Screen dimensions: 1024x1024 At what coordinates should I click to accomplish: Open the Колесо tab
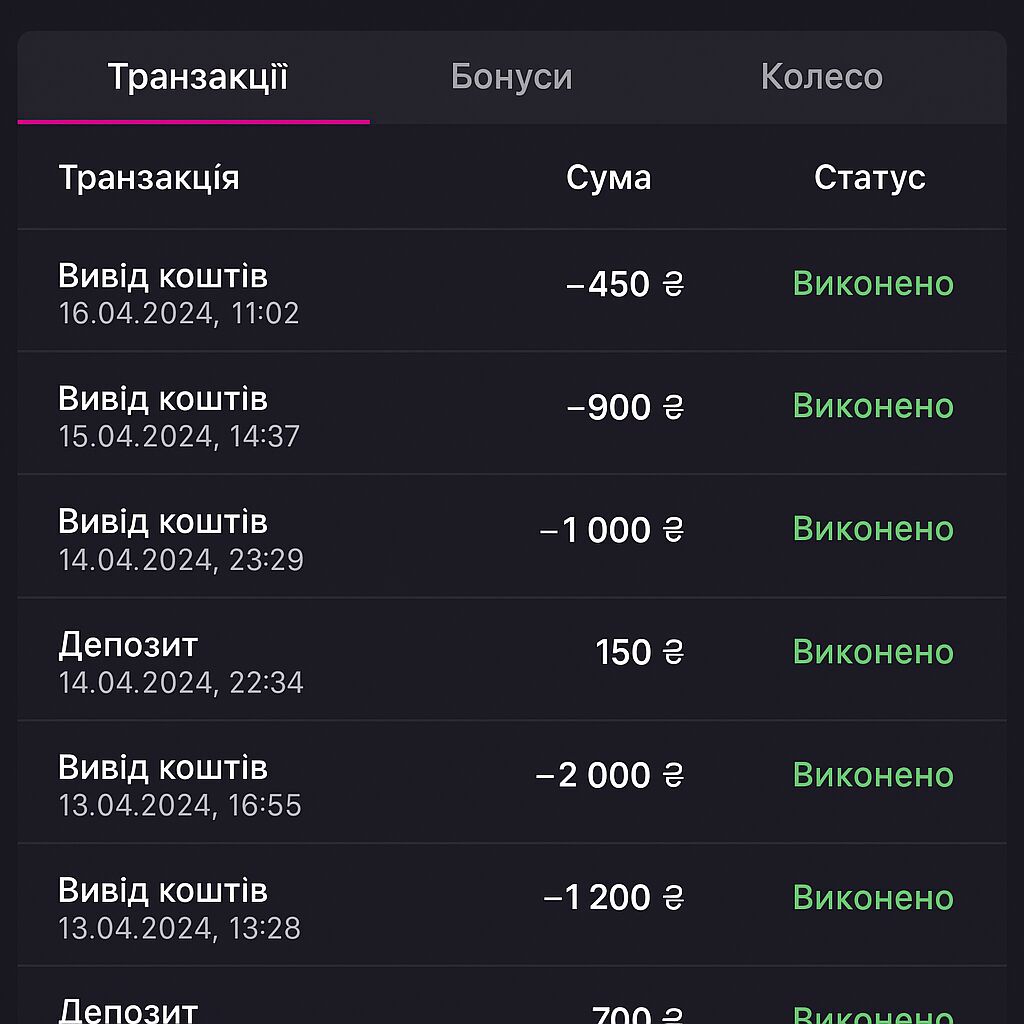click(x=822, y=76)
